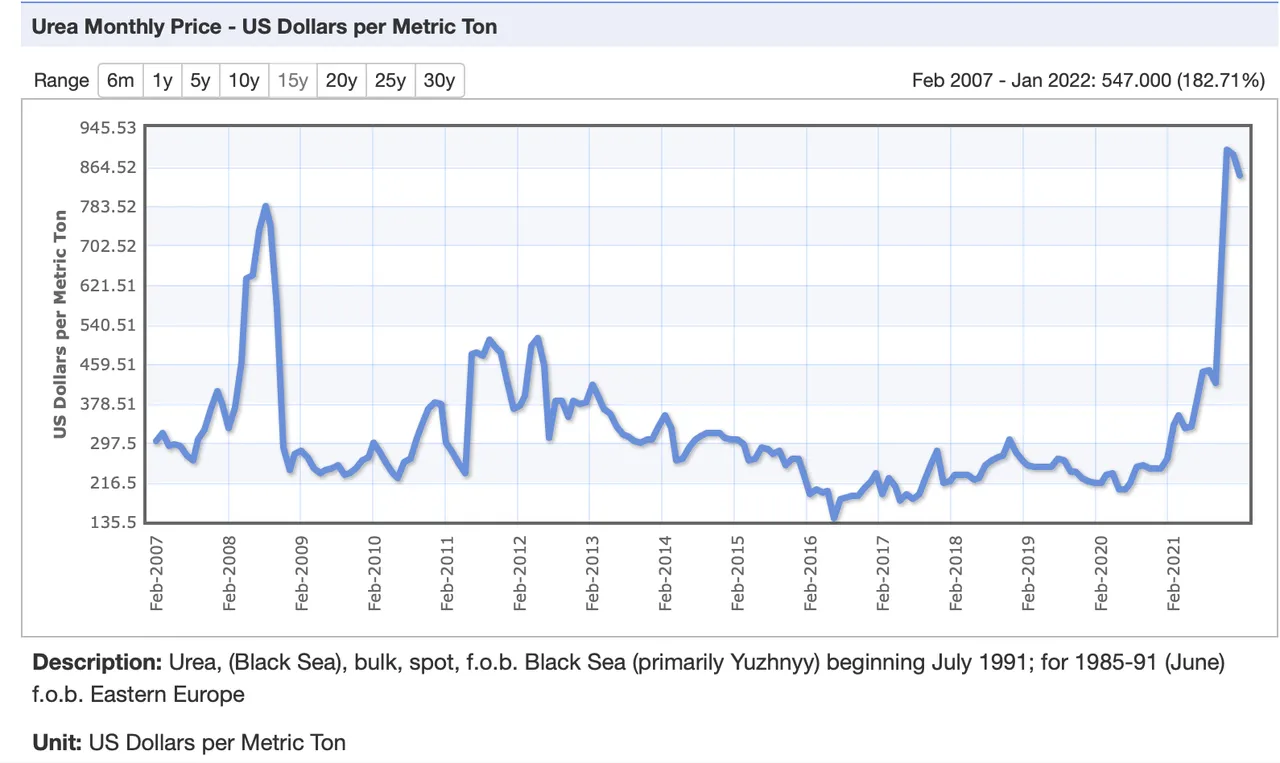1280x763 pixels.
Task: Click the 'Range' label
Action: [x=62, y=81]
